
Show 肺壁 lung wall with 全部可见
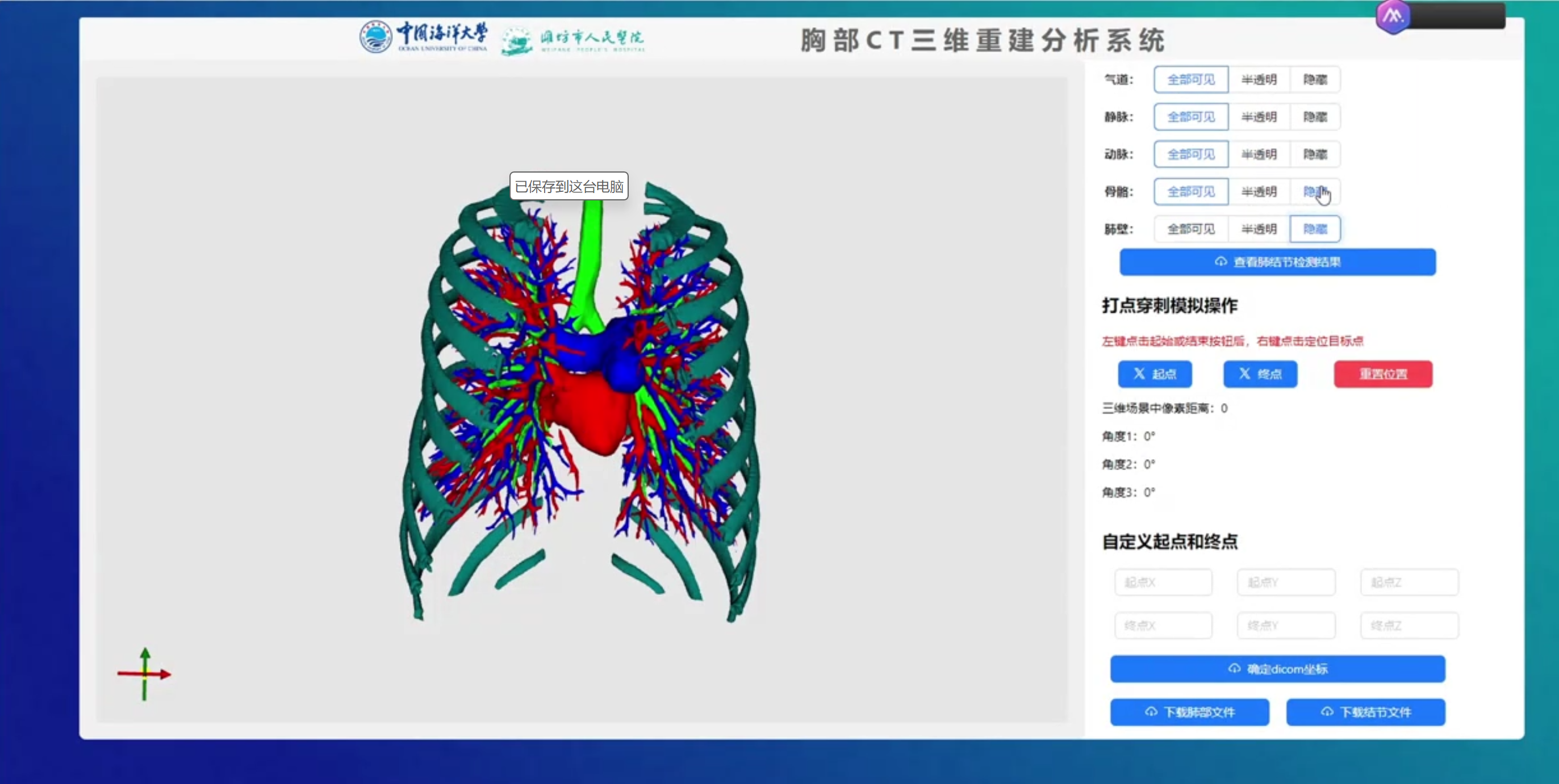pyautogui.click(x=1190, y=229)
